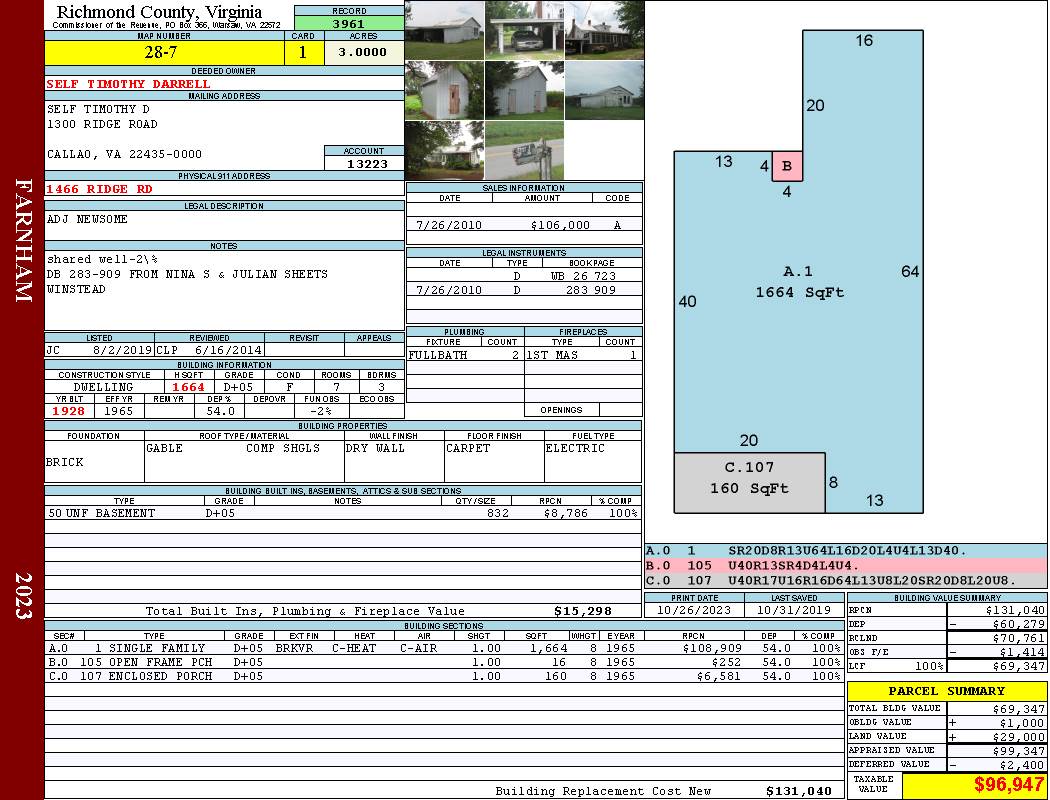Select the C.0 107 Enclosed Porch section row

(442, 676)
